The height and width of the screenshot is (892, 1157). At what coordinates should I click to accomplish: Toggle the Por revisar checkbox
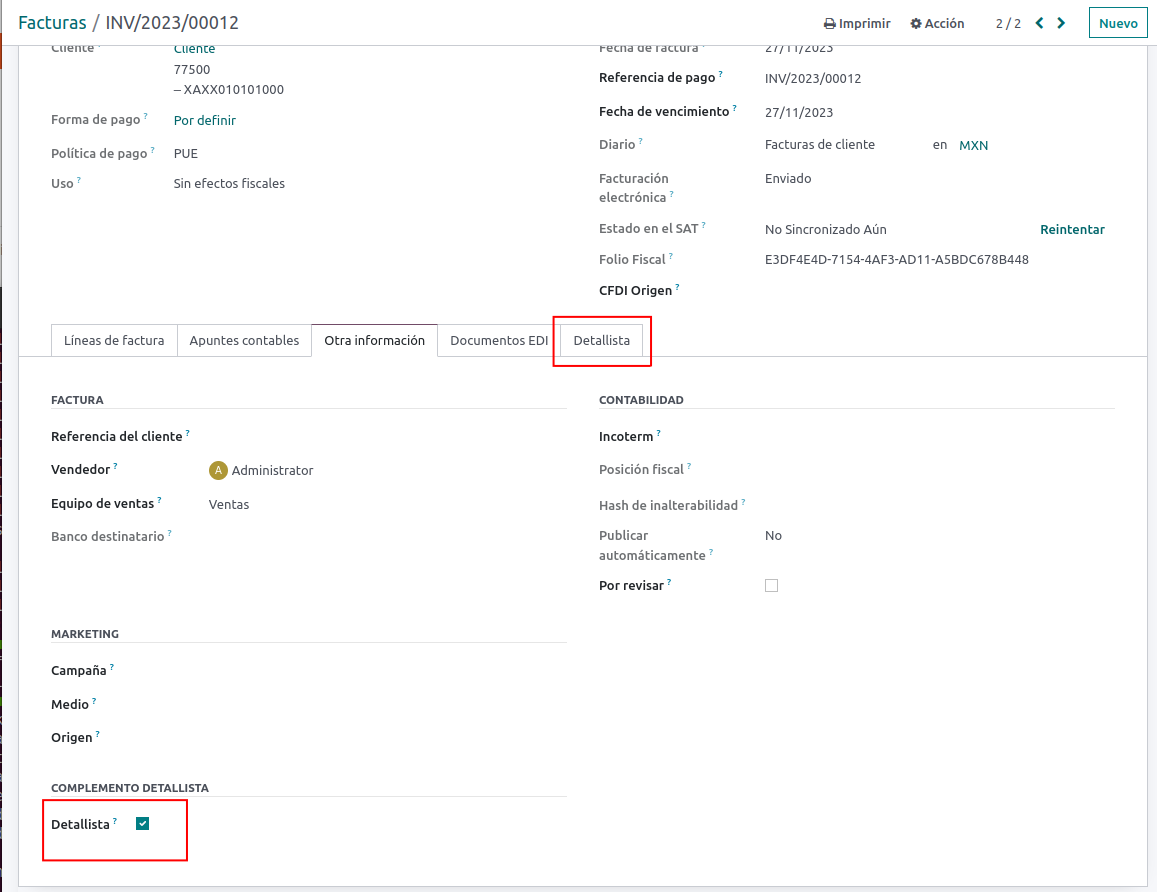coord(771,585)
